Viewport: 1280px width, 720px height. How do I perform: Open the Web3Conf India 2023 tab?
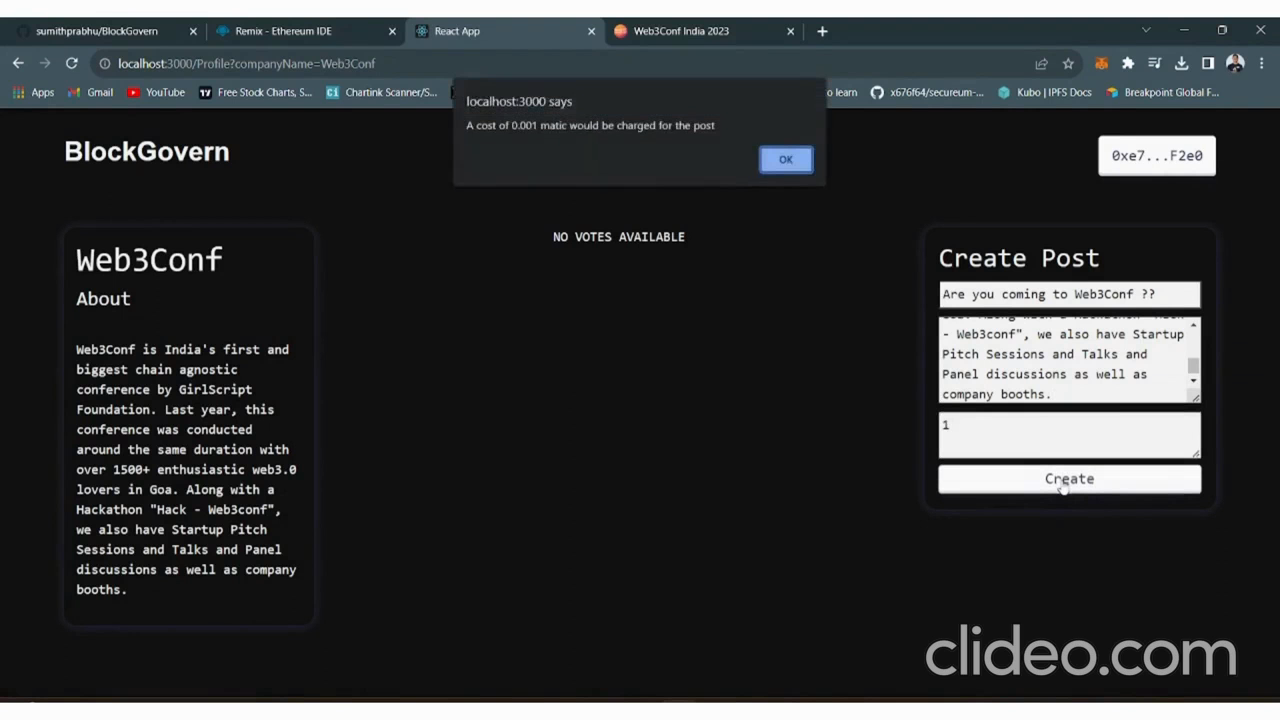pyautogui.click(x=681, y=31)
